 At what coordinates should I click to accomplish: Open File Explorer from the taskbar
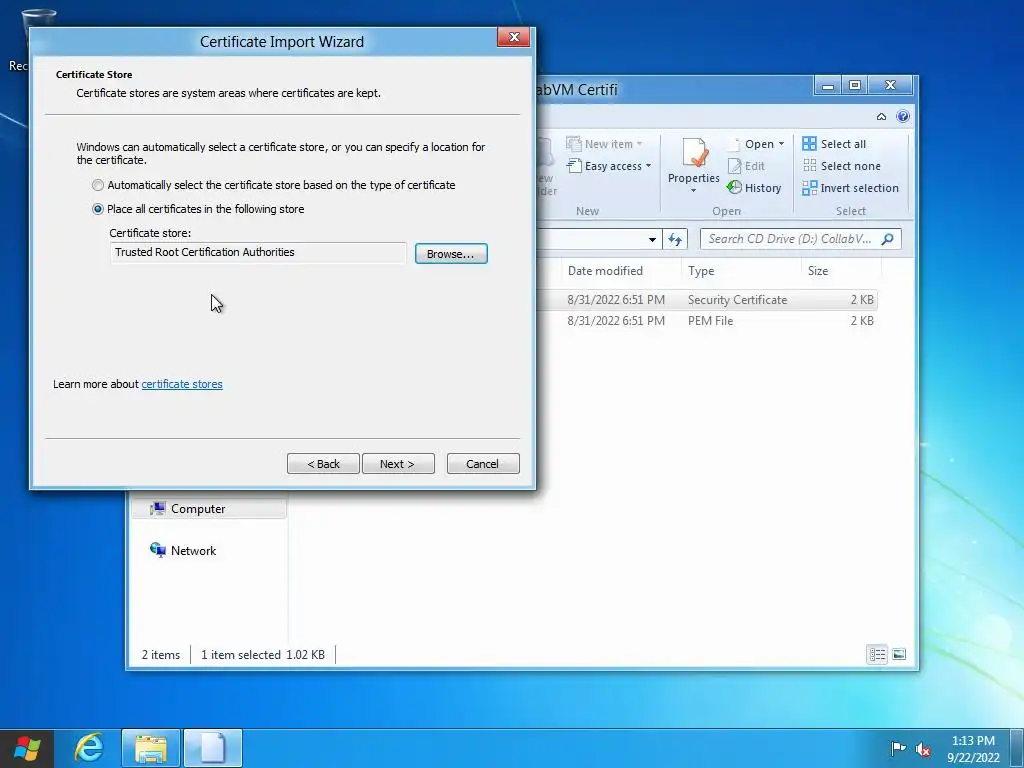[151, 748]
